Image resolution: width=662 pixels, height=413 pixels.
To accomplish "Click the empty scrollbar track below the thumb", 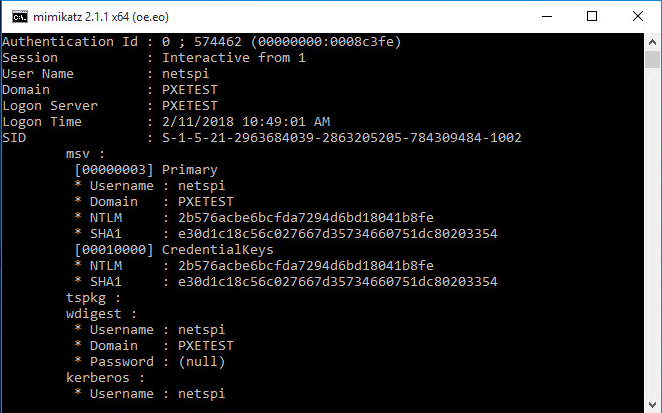I will pos(652,232).
